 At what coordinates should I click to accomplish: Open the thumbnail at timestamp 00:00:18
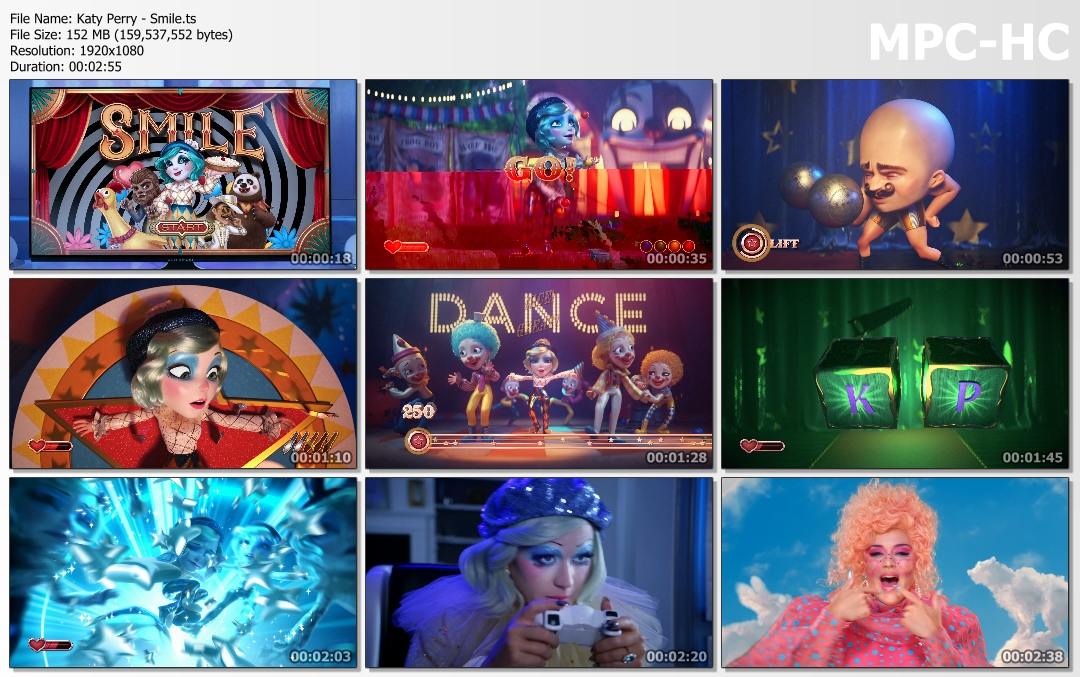coord(183,174)
